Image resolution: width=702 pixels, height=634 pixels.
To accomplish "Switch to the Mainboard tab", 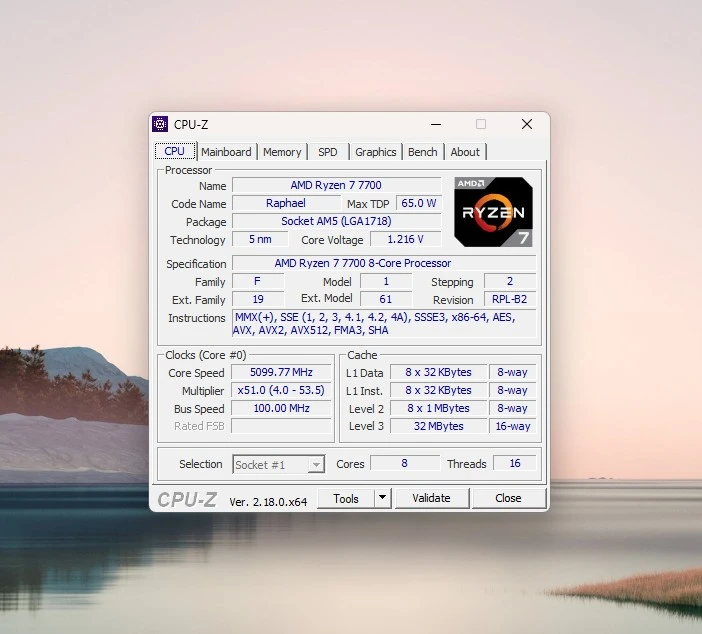I will [226, 152].
